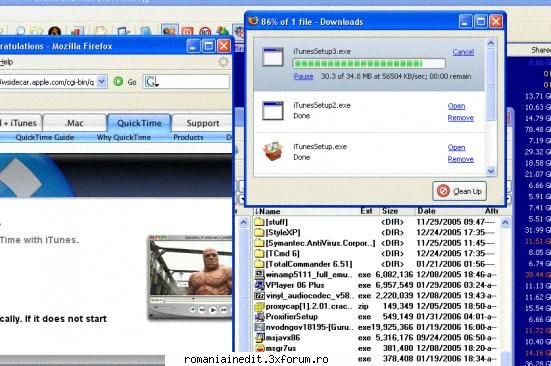
Task: Click the red square toolbar icon
Action: 187,32
